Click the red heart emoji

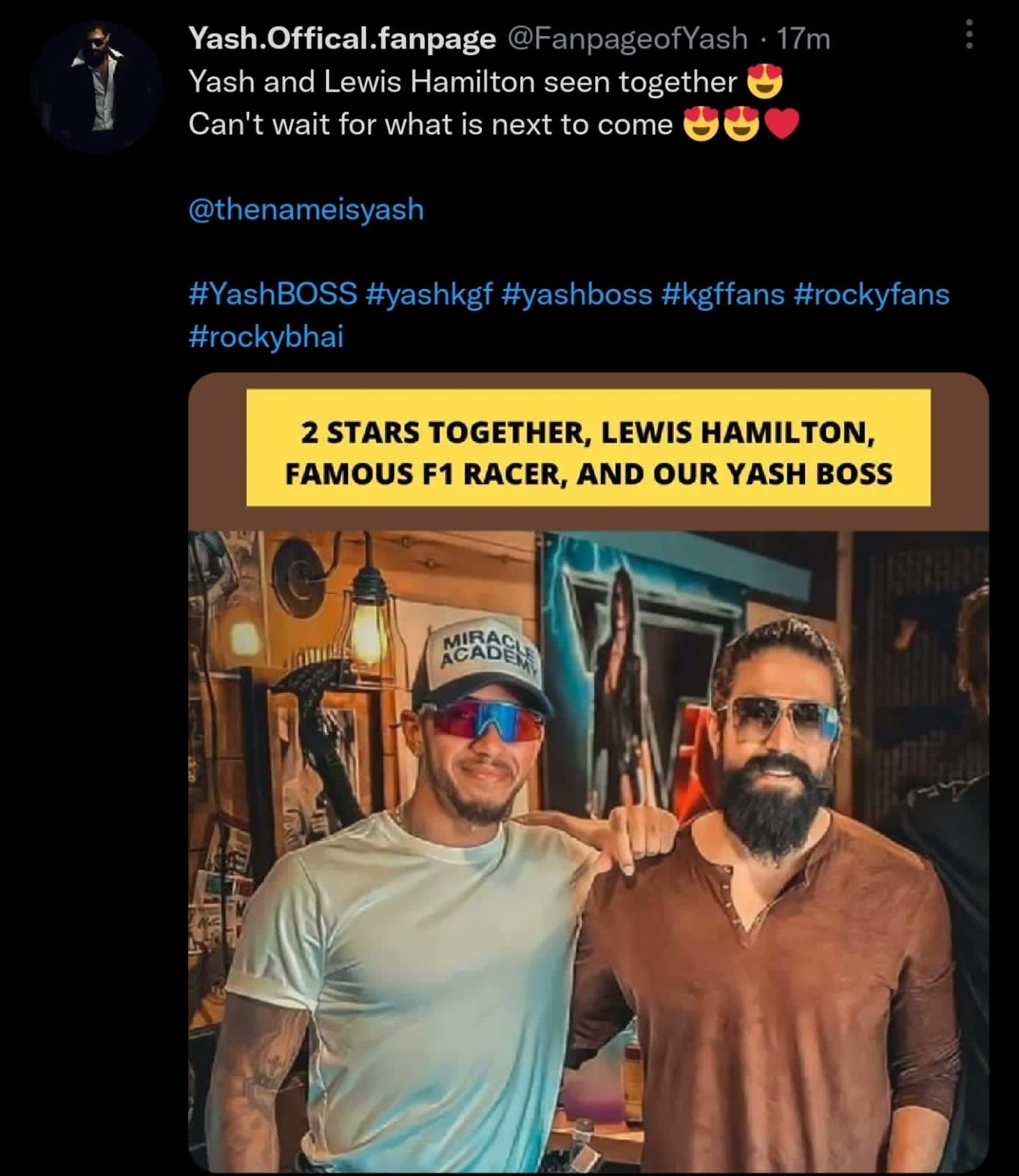[x=781, y=125]
